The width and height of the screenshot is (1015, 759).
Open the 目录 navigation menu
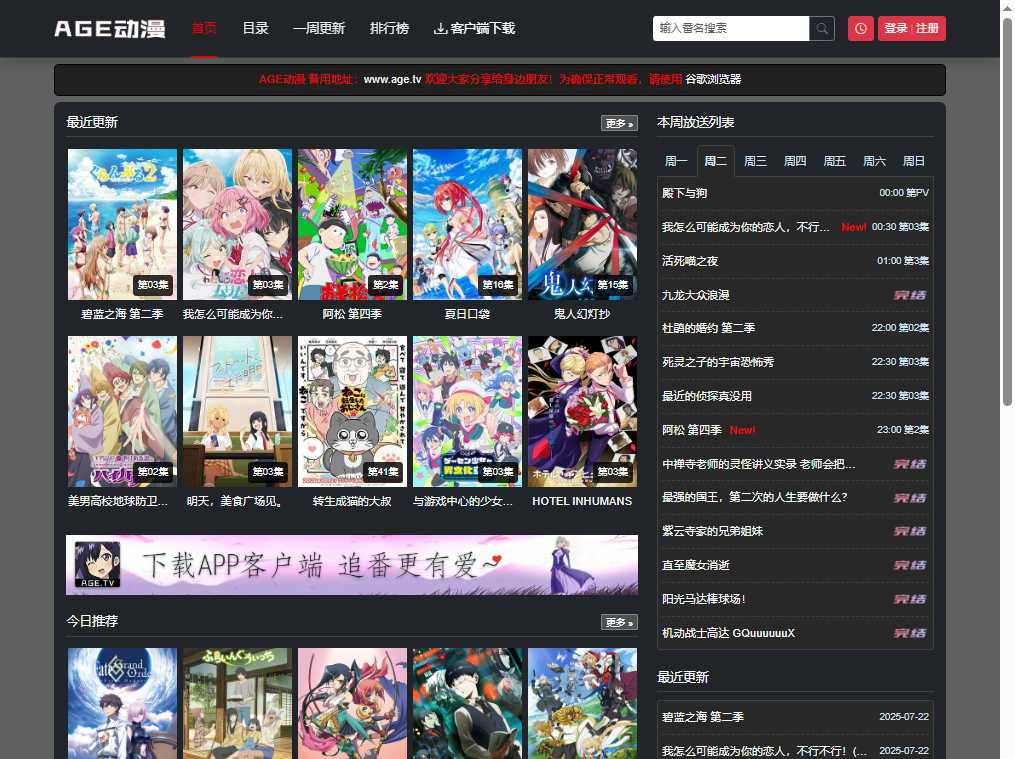255,28
